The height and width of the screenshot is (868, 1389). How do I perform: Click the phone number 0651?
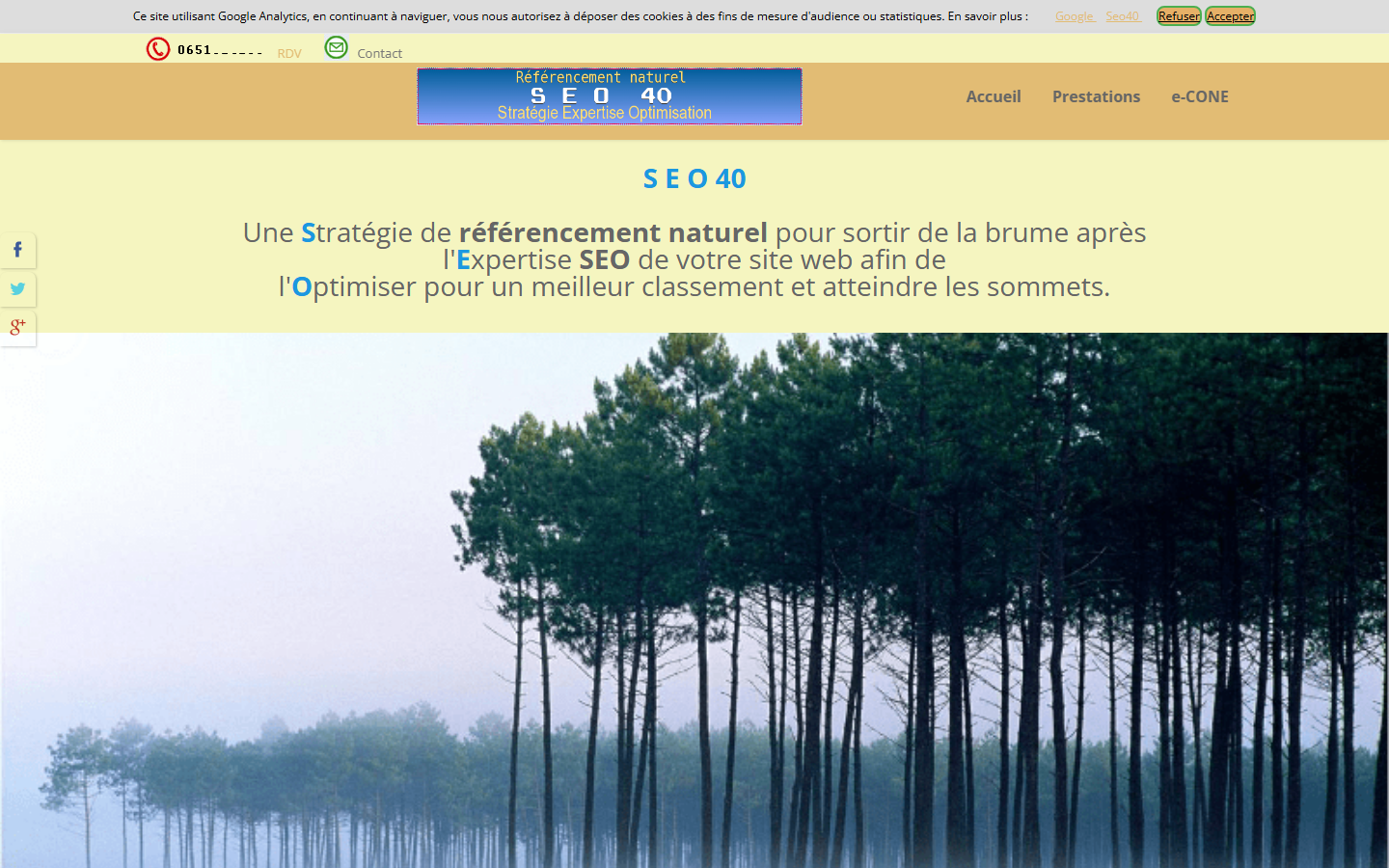(220, 50)
